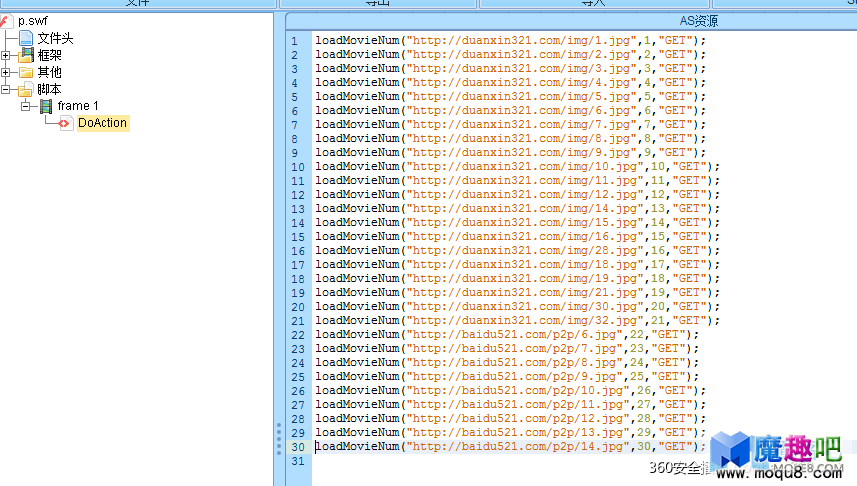
Task: Click the code line loading img/30.jpg
Action: [518, 307]
